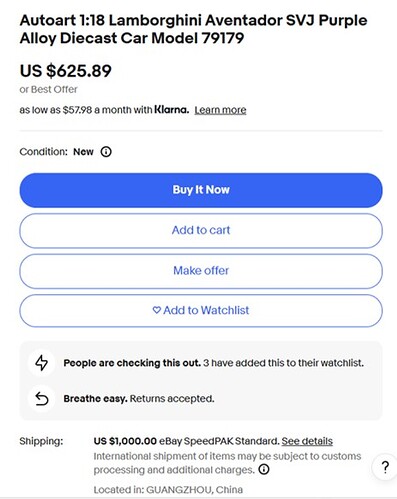Click the Make offer button

pos(201,271)
